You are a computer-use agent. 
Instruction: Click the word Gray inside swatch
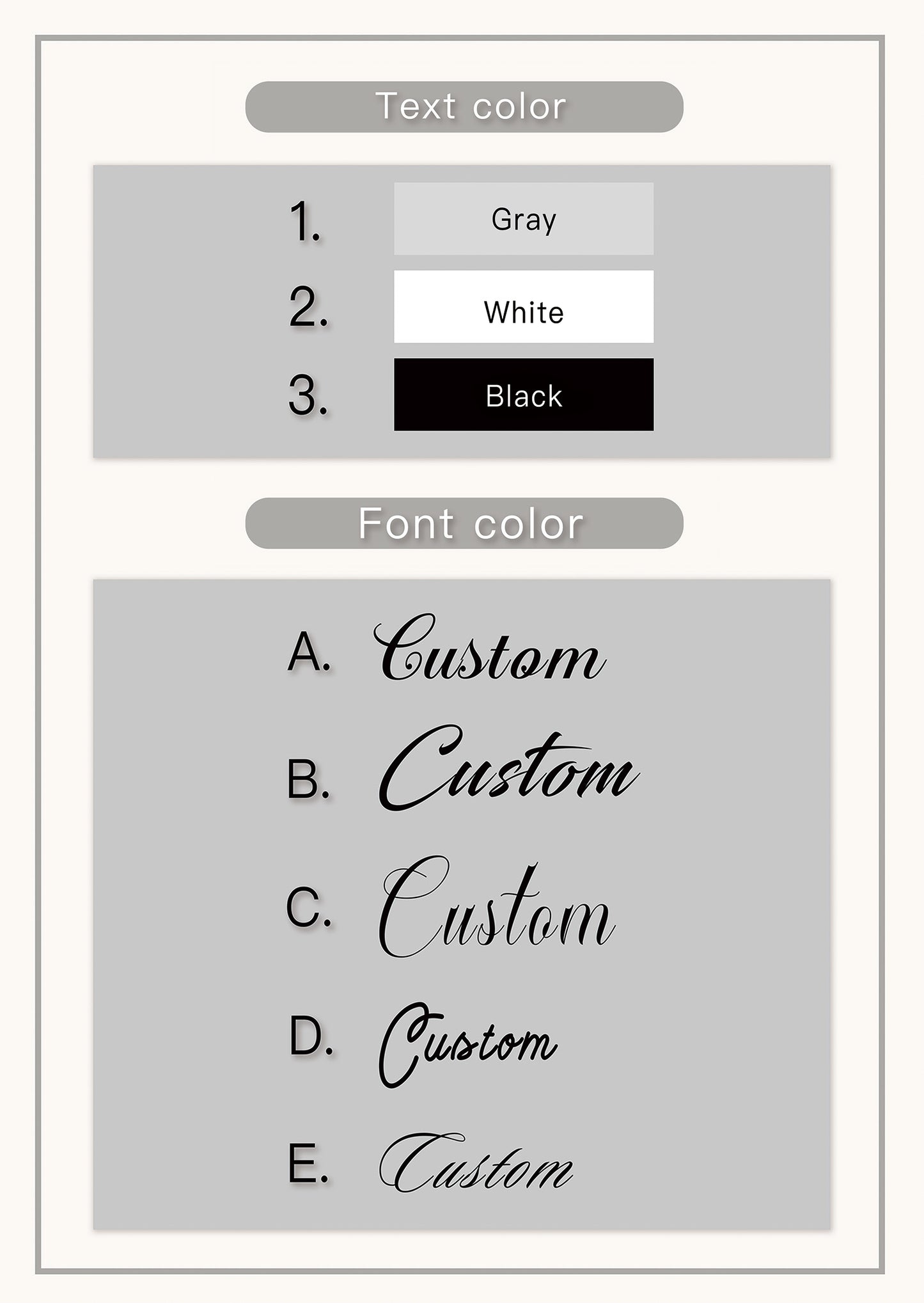click(x=524, y=221)
